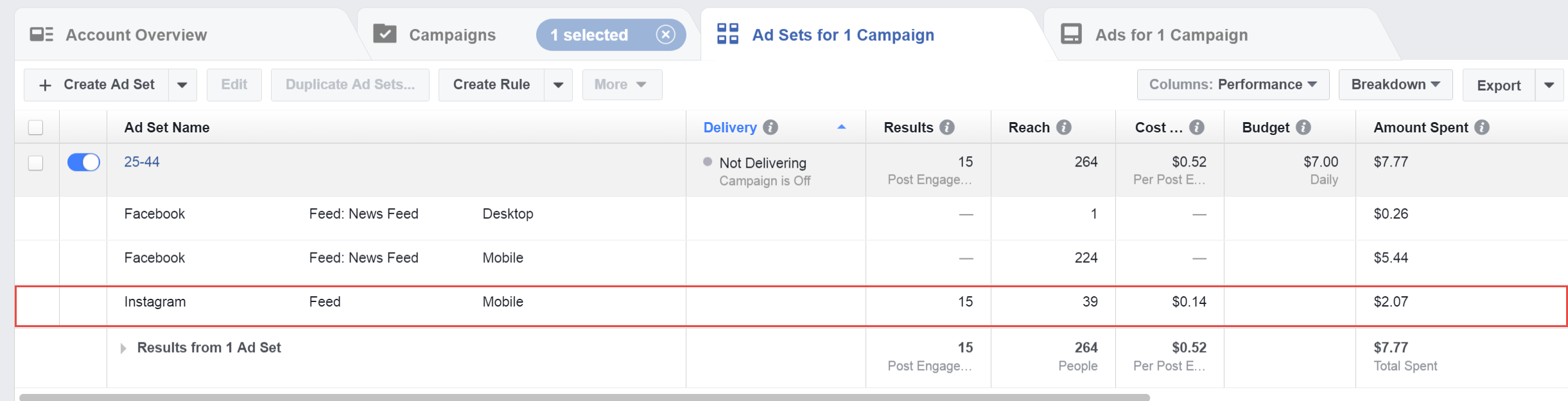The image size is (1568, 401).
Task: Click the Campaign is Off status text
Action: point(765,181)
